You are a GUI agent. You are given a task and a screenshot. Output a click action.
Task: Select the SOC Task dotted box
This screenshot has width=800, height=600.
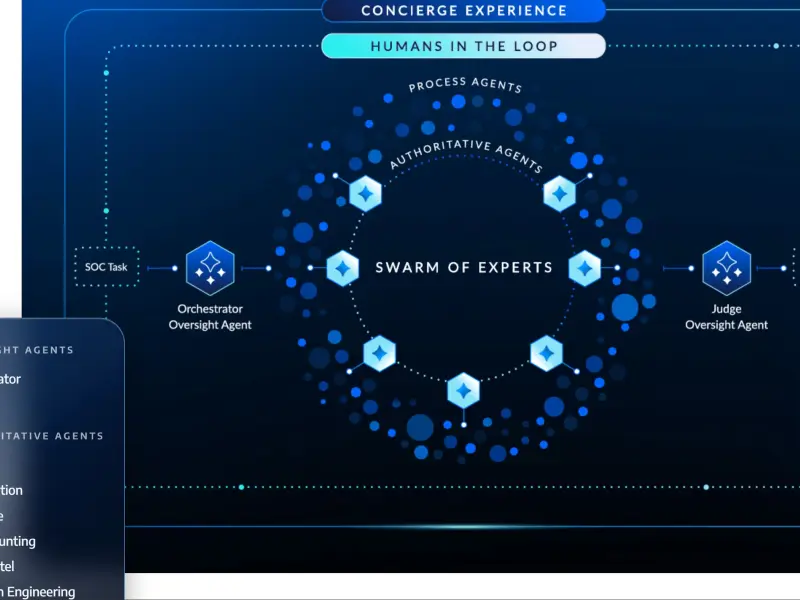click(106, 267)
